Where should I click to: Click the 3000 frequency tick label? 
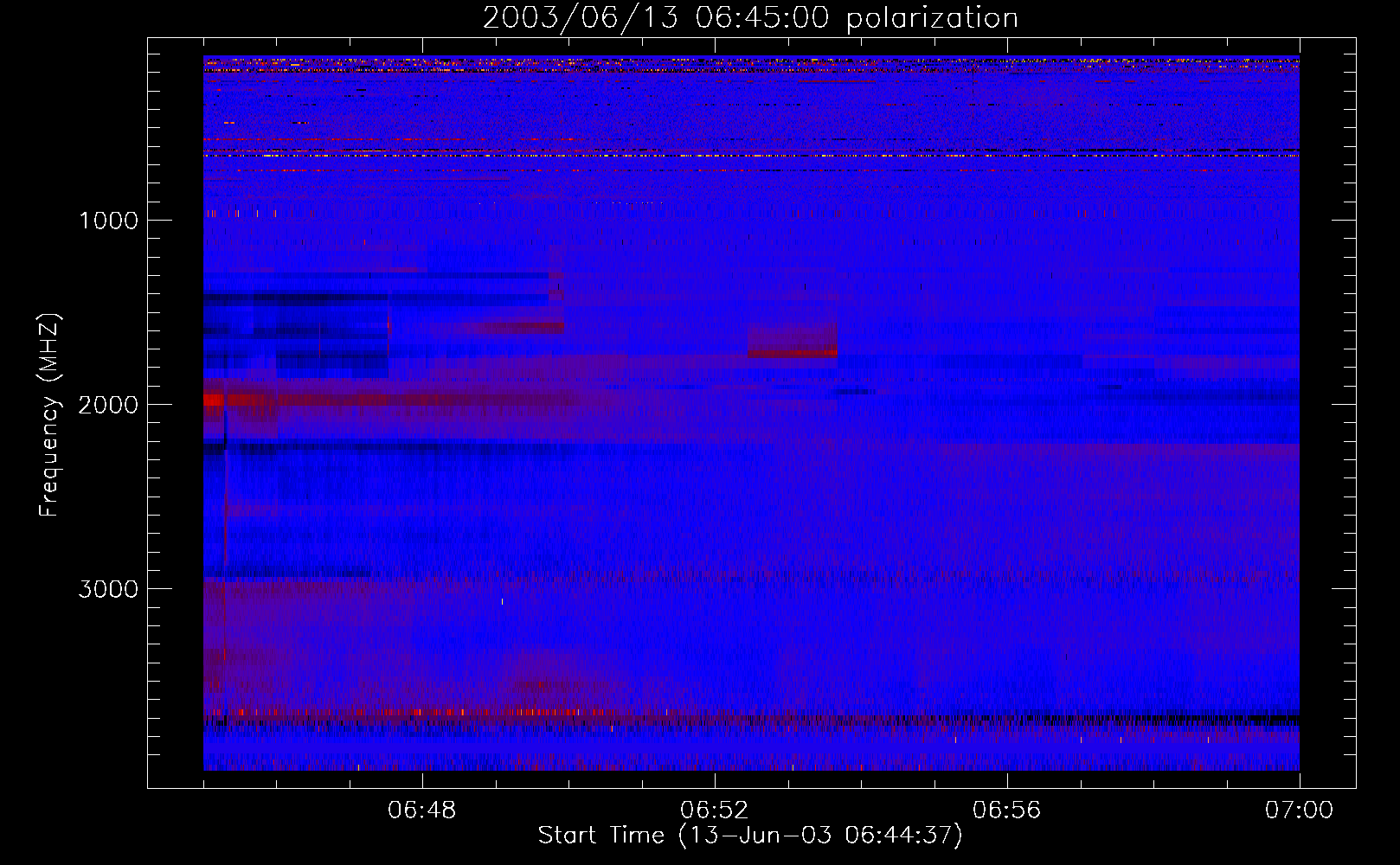[108, 589]
